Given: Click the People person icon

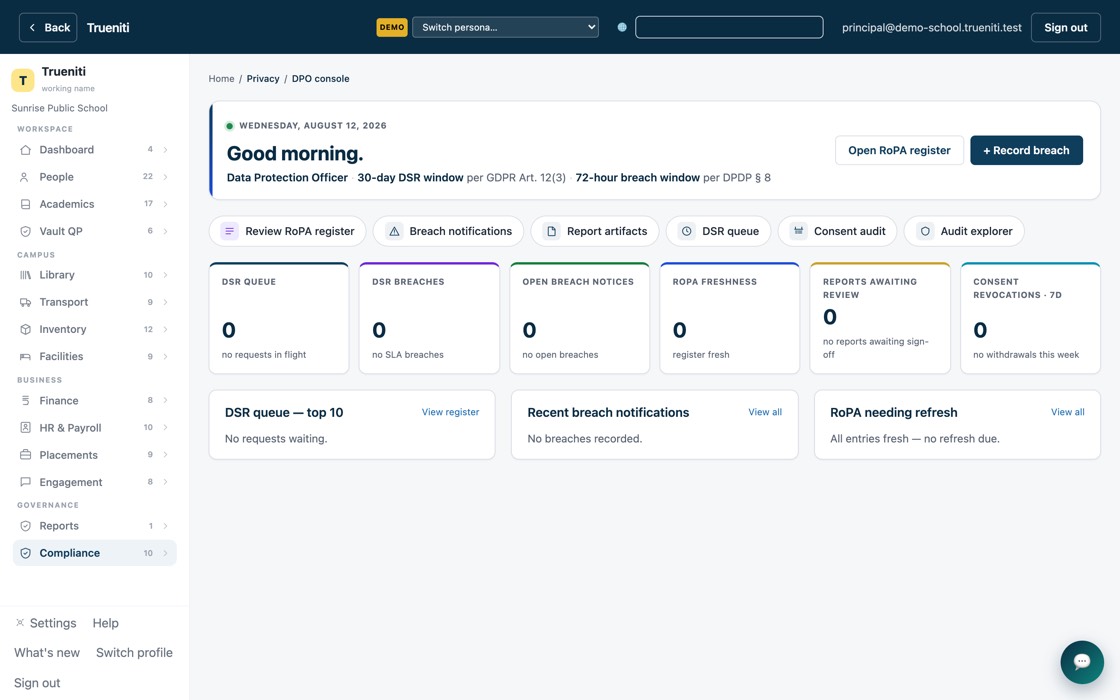Looking at the screenshot, I should pyautogui.click(x=24, y=177).
